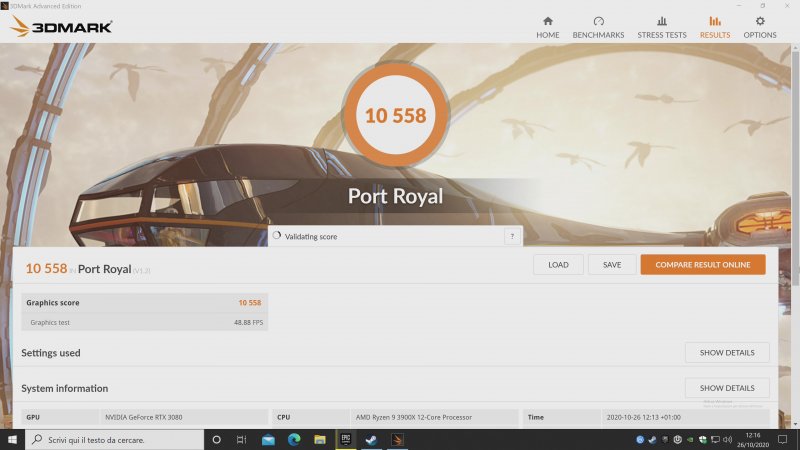The image size is (800, 450).
Task: Close the 3DMark window
Action: (787, 6)
